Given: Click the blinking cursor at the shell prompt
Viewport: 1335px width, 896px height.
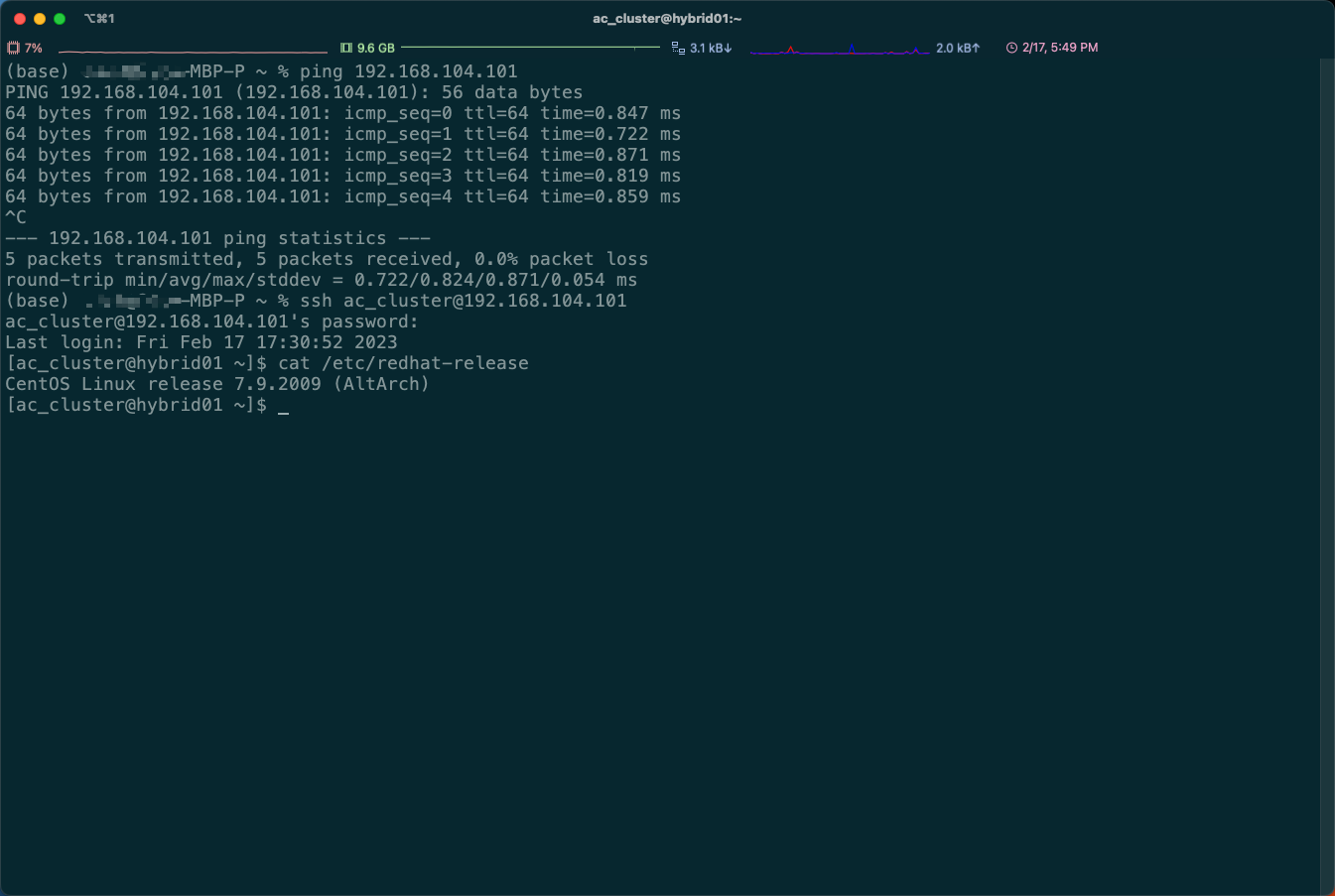Looking at the screenshot, I should pyautogui.click(x=284, y=406).
